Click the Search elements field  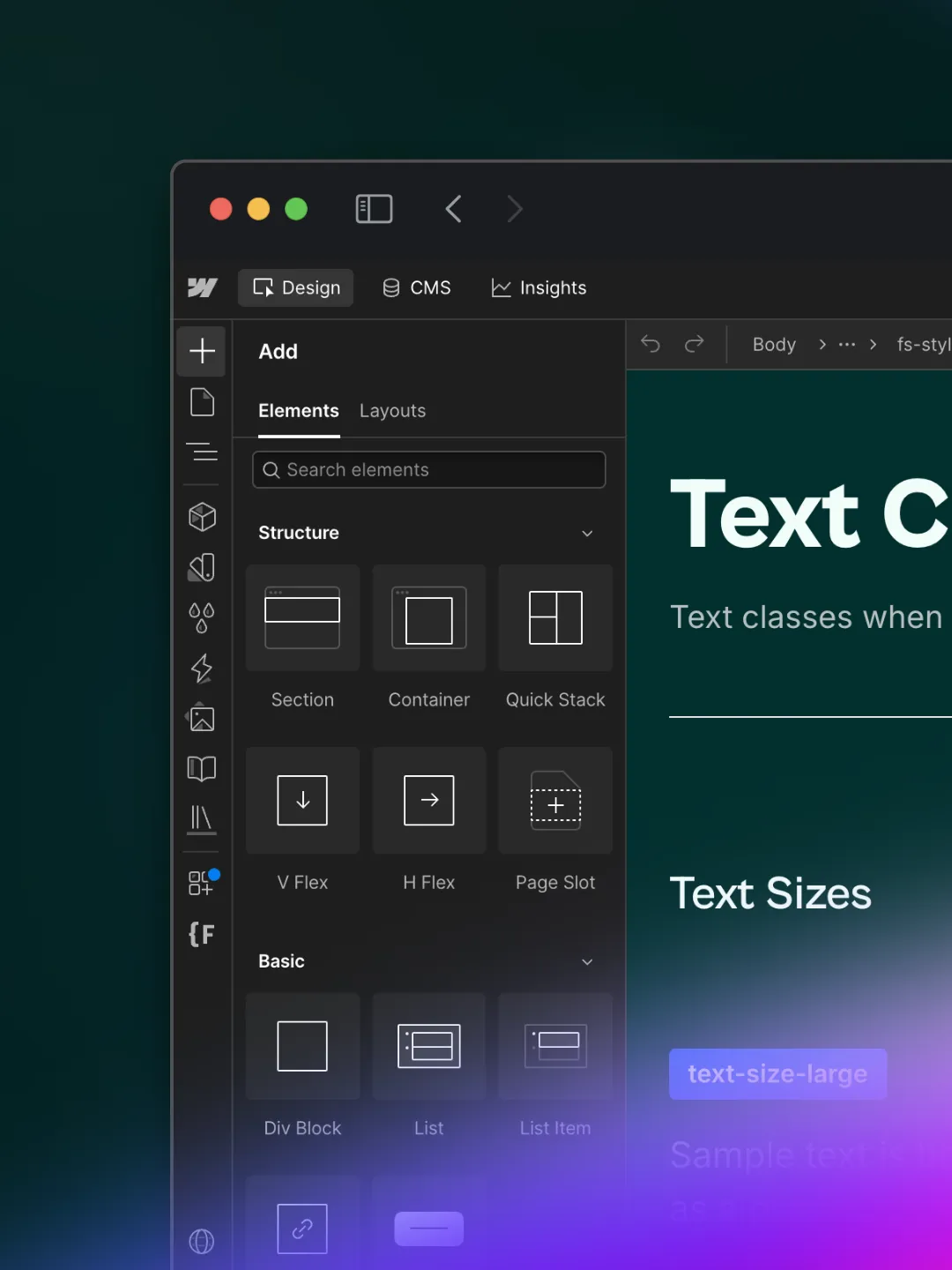429,470
